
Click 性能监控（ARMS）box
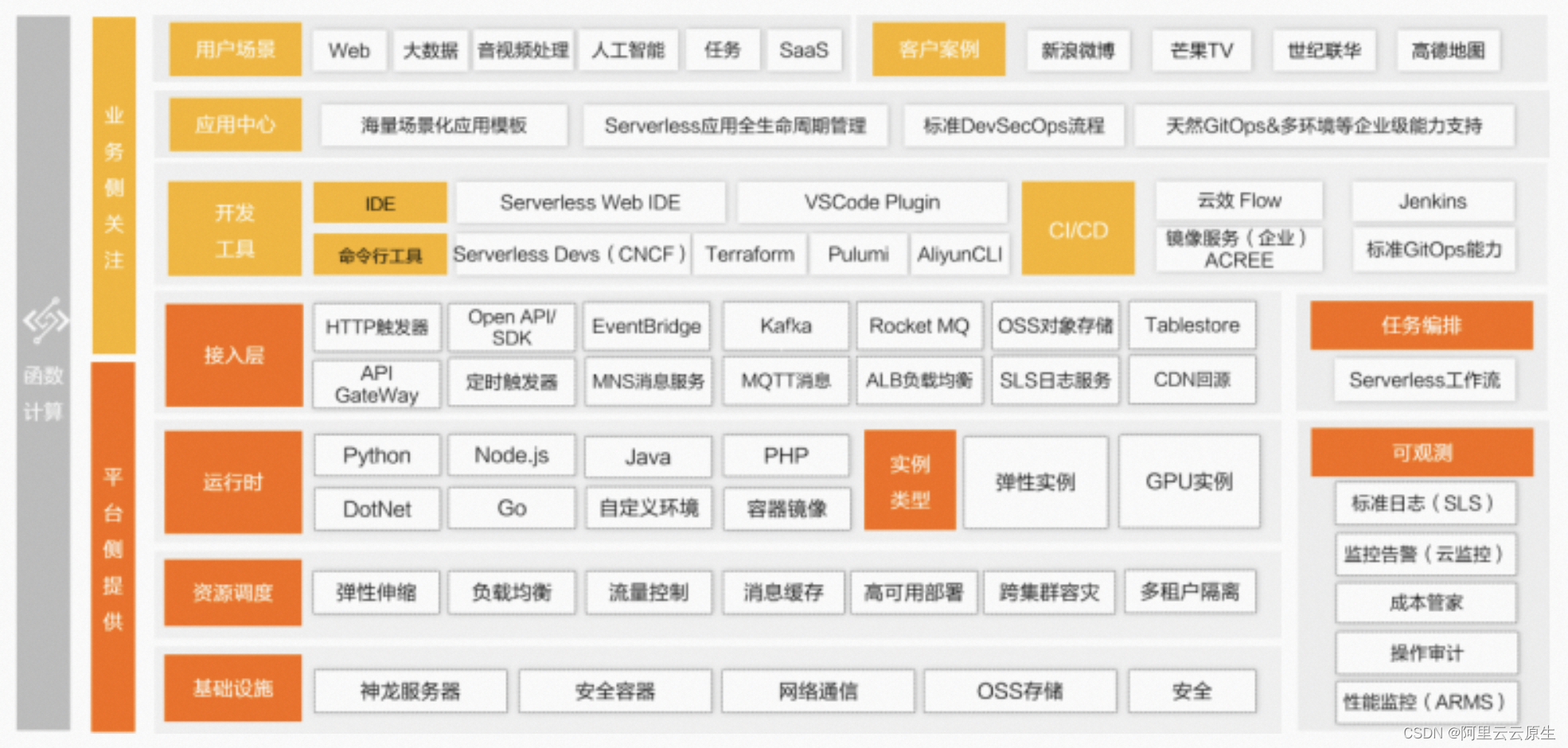pyautogui.click(x=1426, y=702)
